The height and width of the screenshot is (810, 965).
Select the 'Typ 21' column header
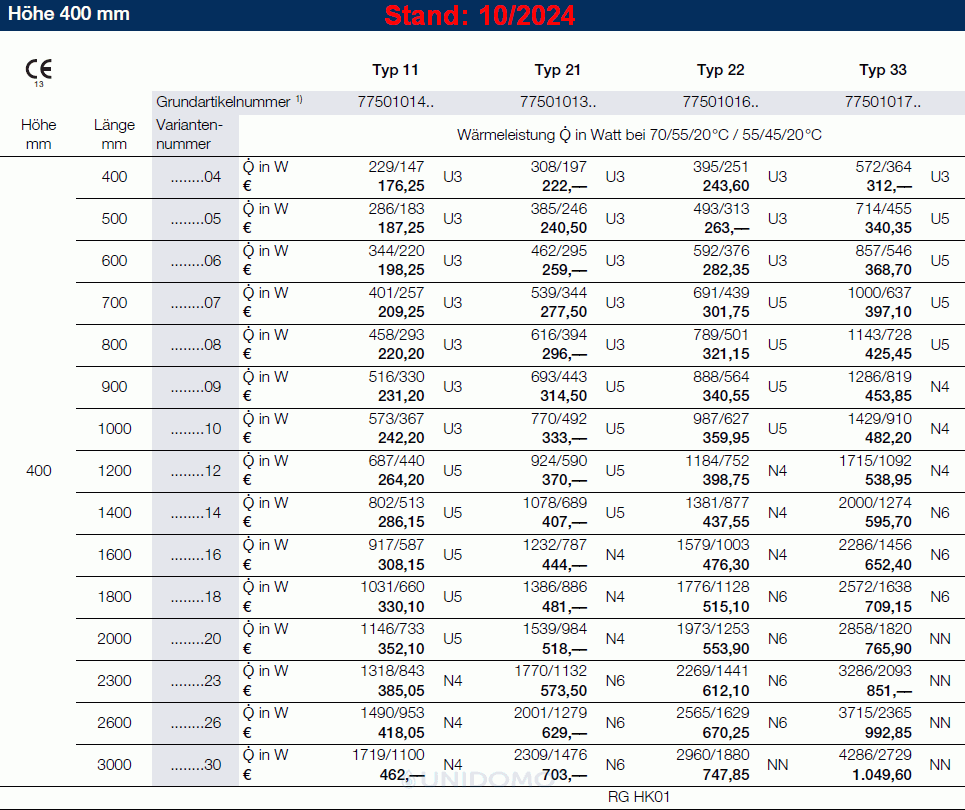pyautogui.click(x=557, y=70)
